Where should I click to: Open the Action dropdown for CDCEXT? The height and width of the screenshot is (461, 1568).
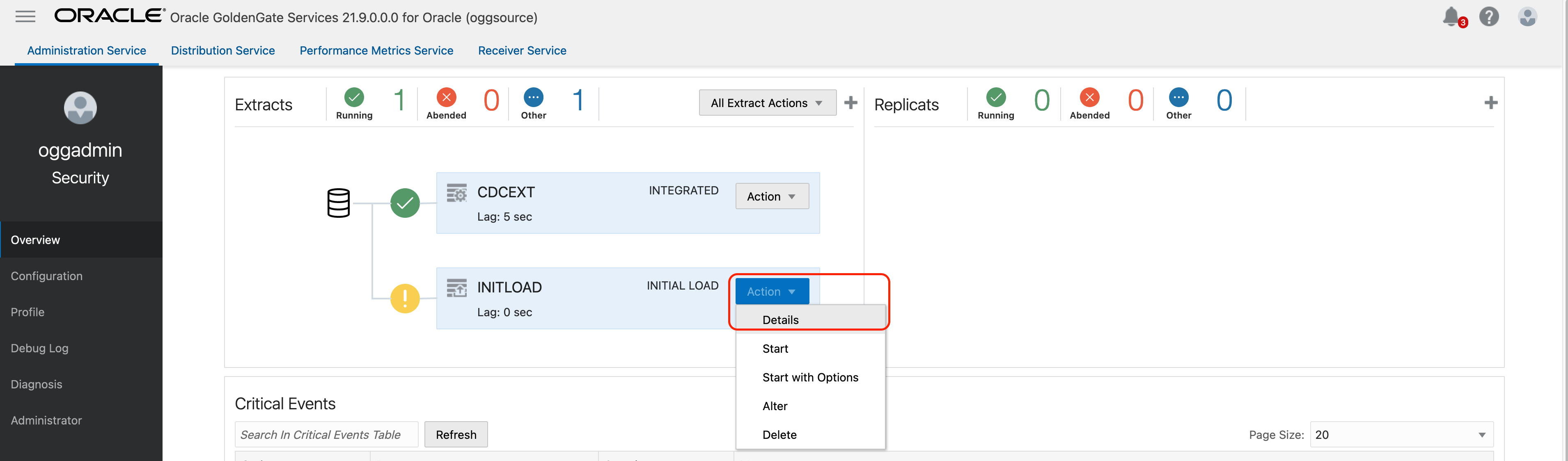771,196
